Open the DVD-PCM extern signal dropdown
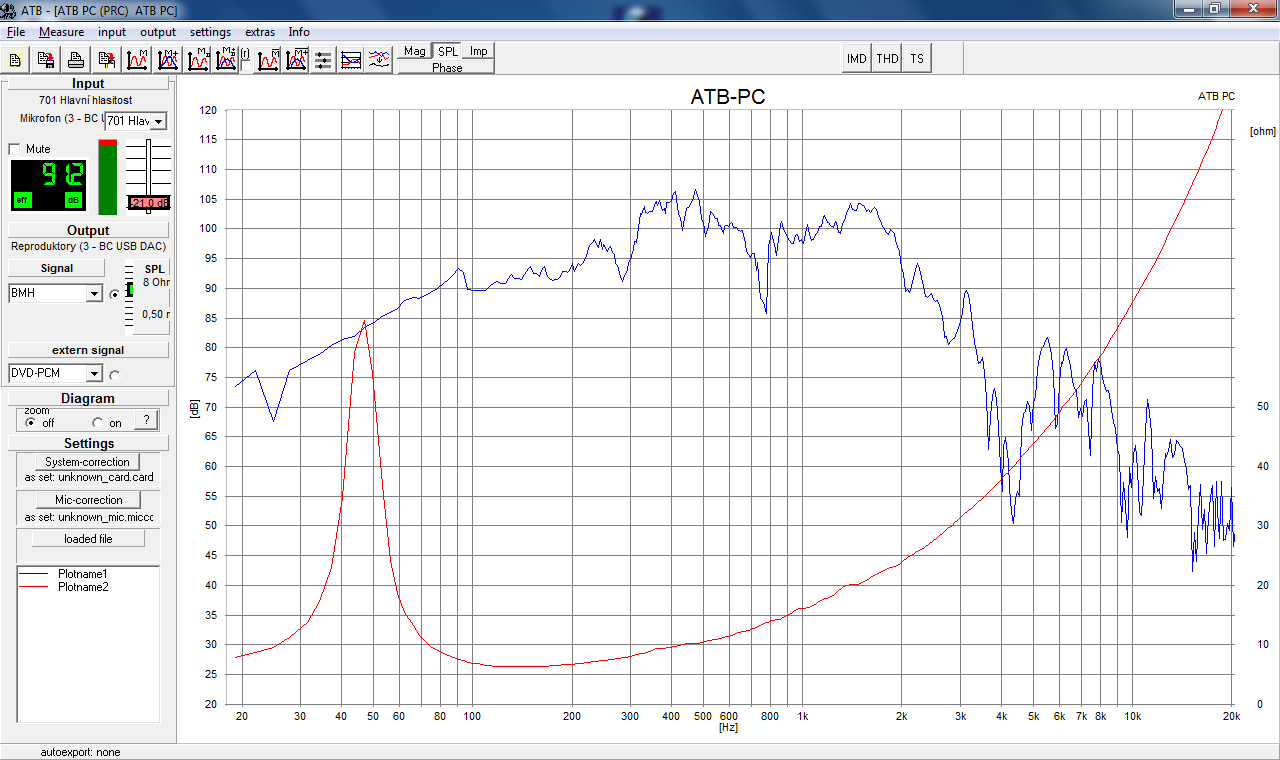Viewport: 1280px width, 760px height. [94, 374]
